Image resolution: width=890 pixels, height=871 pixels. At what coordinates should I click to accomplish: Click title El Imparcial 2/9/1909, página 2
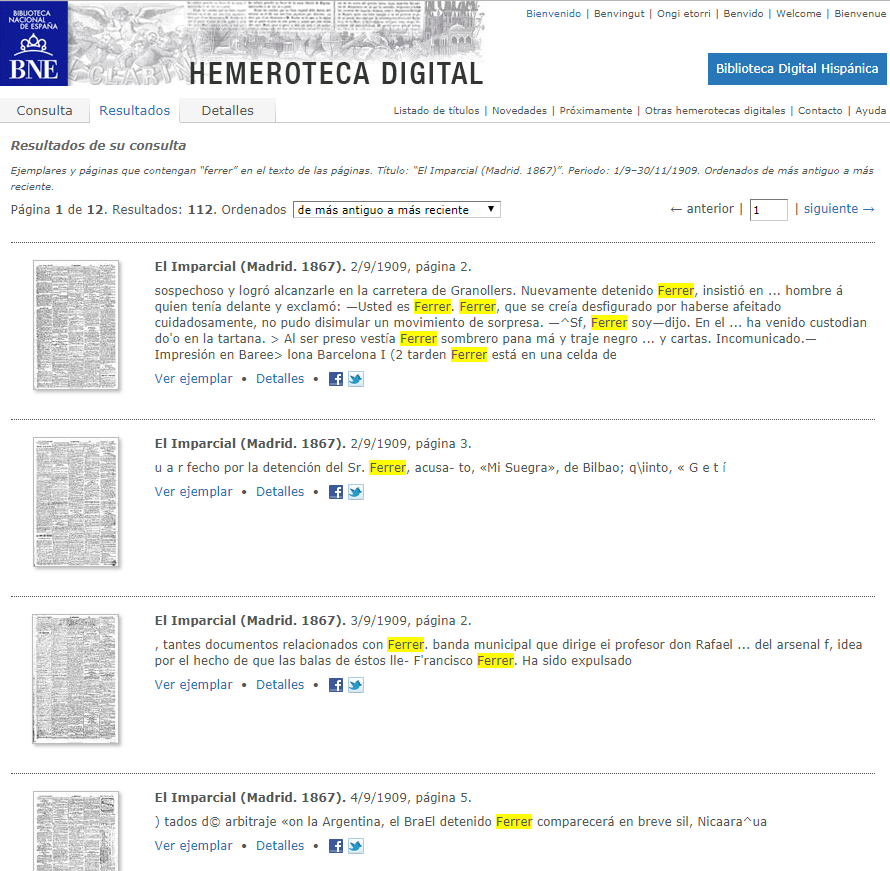313,267
